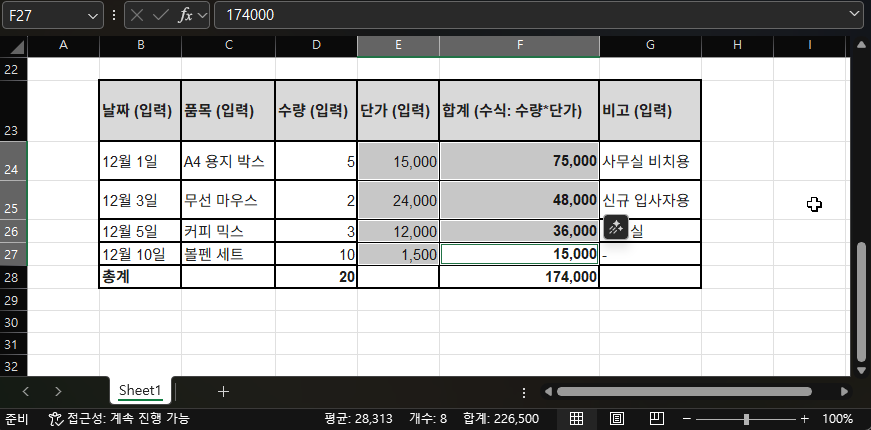Click the header cell 합계 (수식: 수량*단가)
This screenshot has width=871, height=430.
(x=519, y=111)
